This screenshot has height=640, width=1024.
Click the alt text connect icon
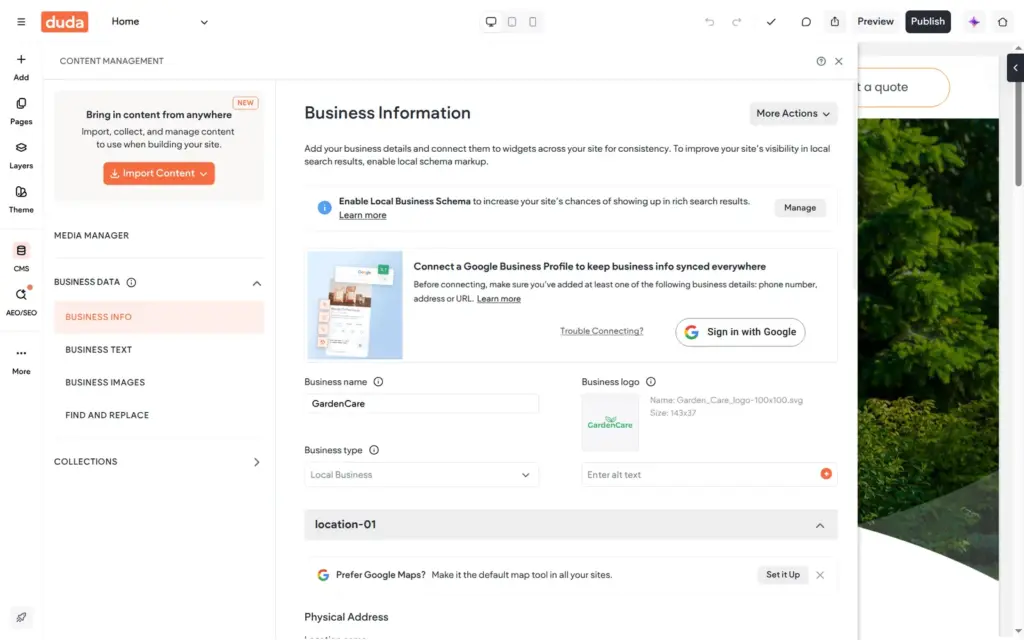click(826, 473)
